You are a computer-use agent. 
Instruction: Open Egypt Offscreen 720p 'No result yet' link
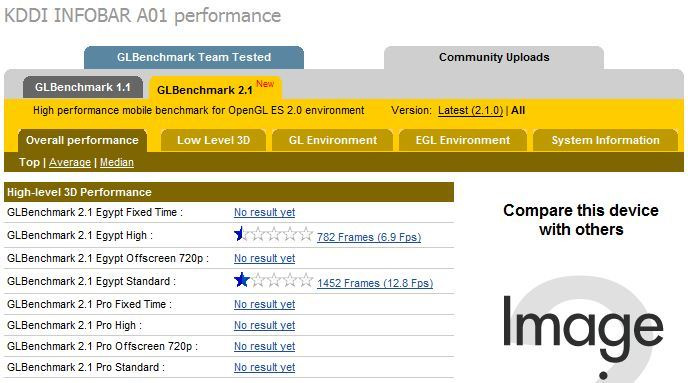click(x=264, y=258)
